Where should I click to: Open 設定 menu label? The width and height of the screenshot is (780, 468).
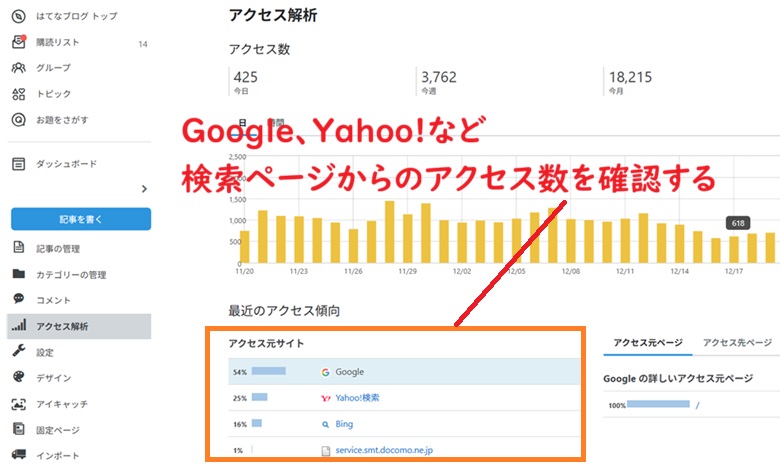click(45, 353)
